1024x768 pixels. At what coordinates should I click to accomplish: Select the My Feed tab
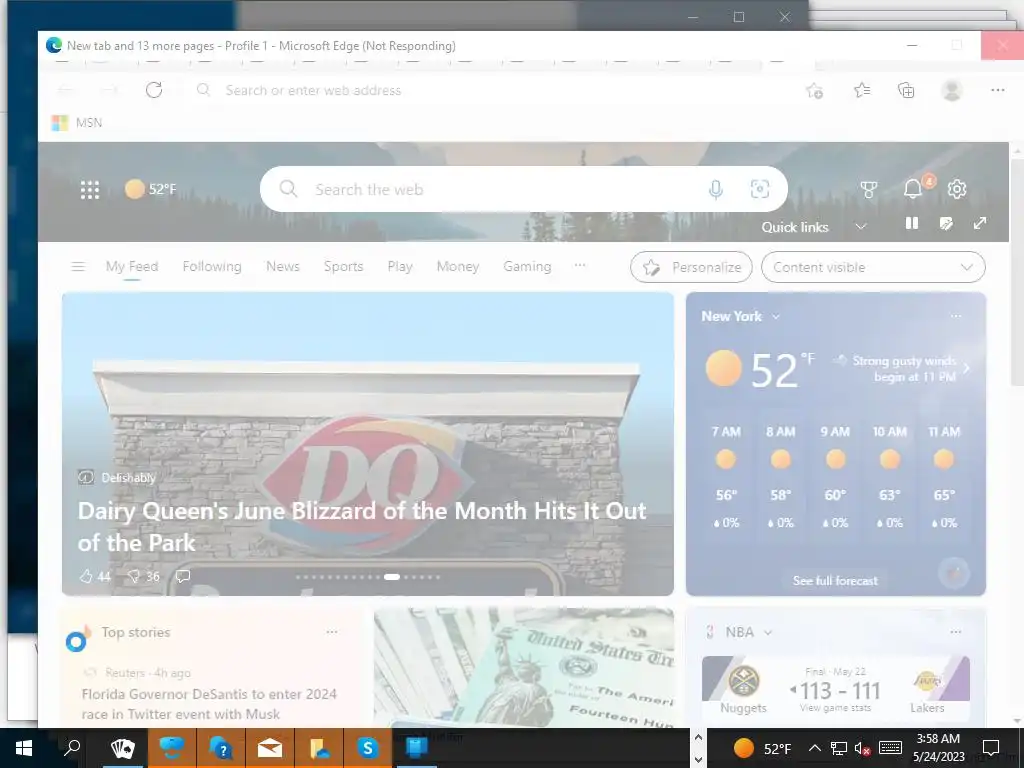click(132, 266)
